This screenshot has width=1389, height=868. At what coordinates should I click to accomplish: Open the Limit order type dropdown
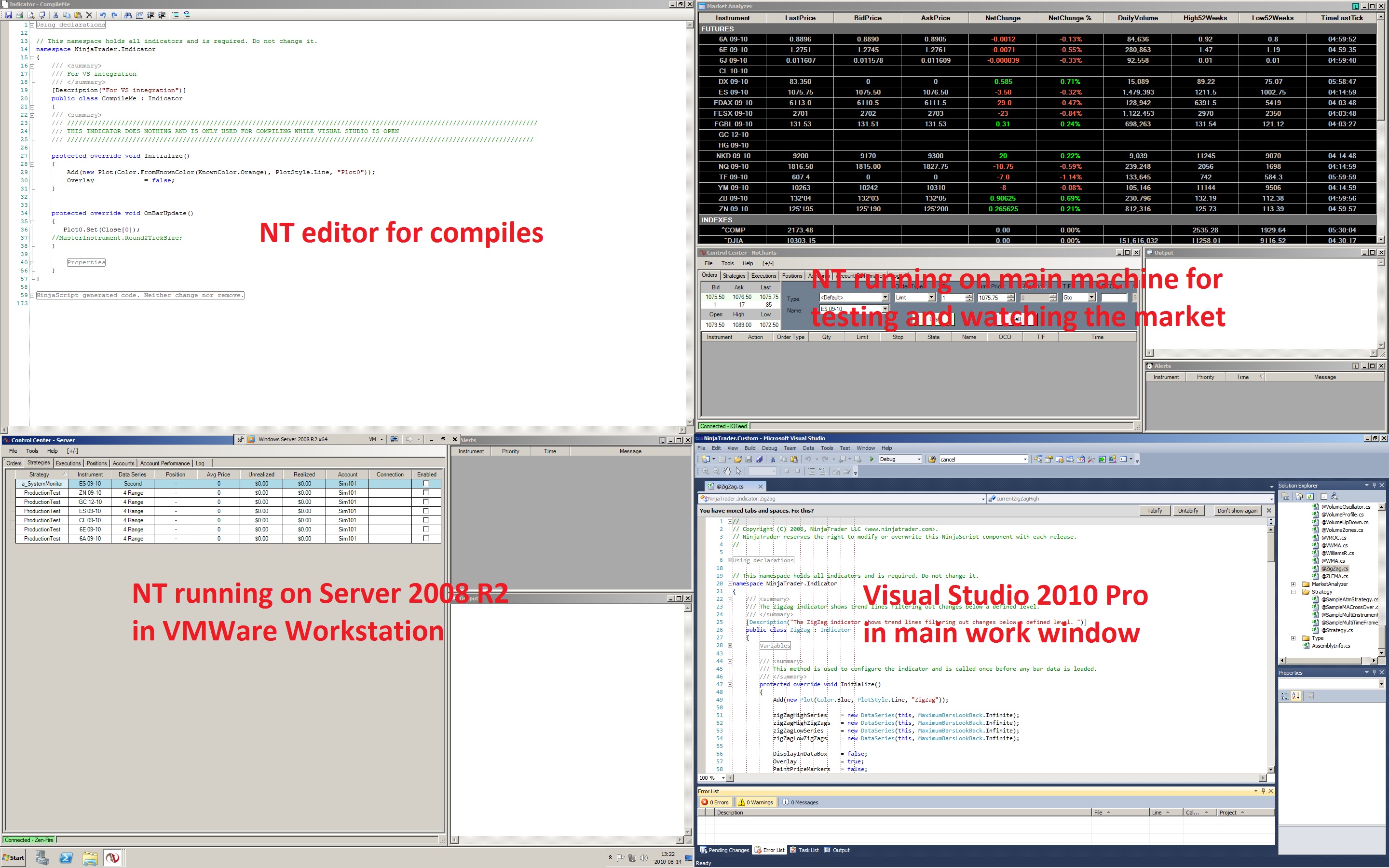coord(931,298)
